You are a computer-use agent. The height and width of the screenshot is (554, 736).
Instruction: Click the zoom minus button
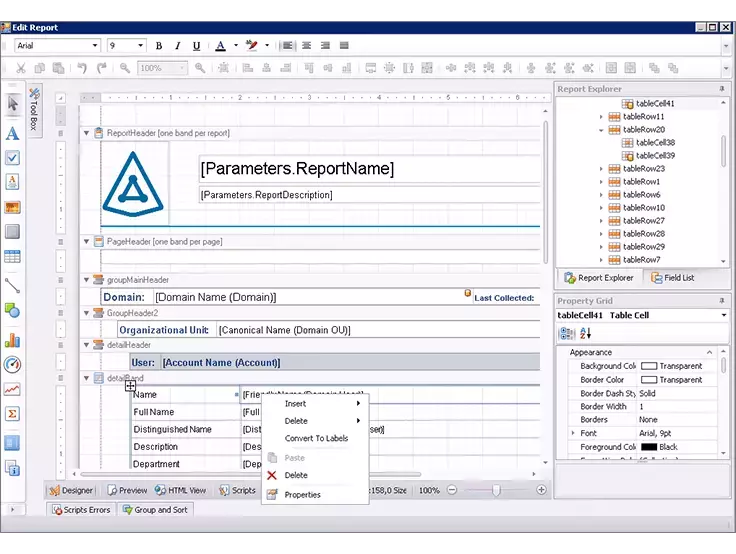tap(452, 490)
